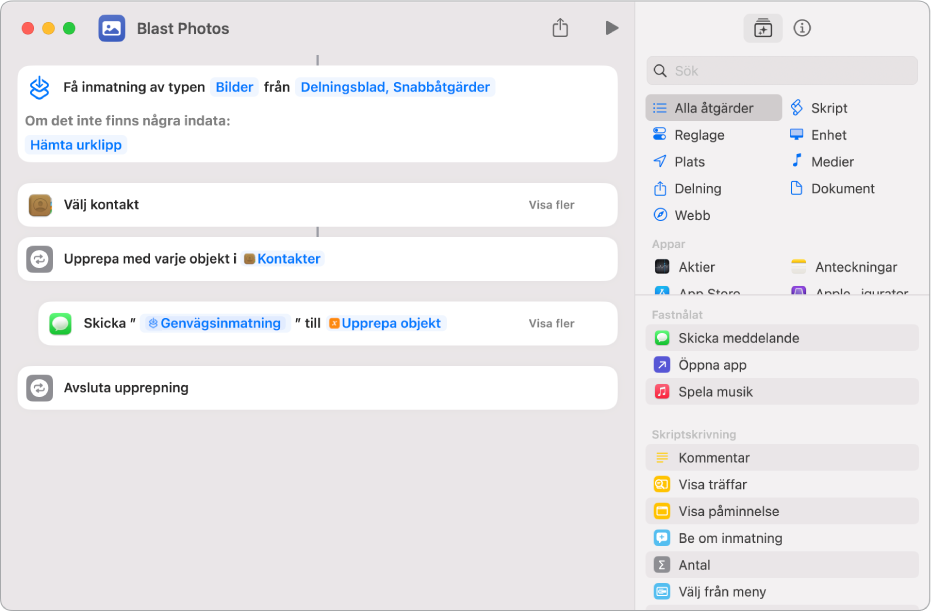Click the Aktier app icon
Screen dimensions: 931x612
[661, 267]
